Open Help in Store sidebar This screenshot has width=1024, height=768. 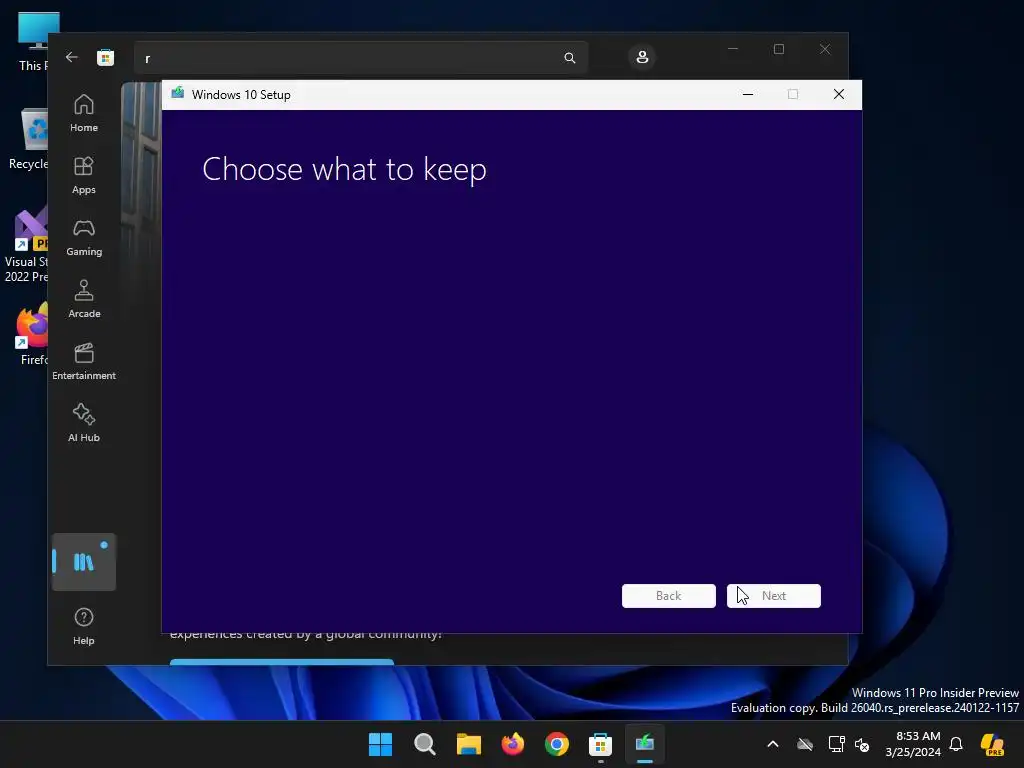[x=84, y=626]
